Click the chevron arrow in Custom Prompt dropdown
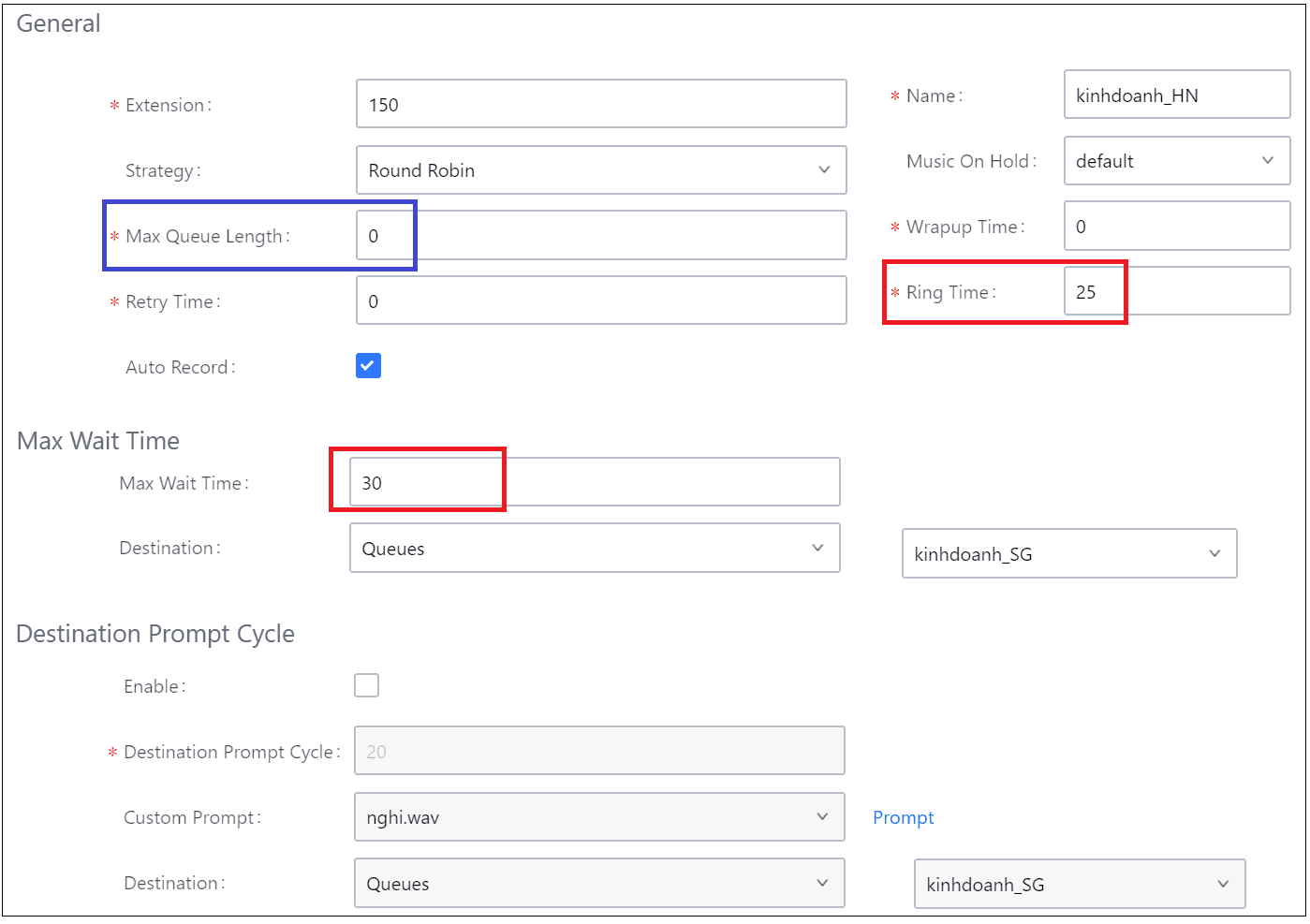This screenshot has height=924, width=1310. point(822,817)
